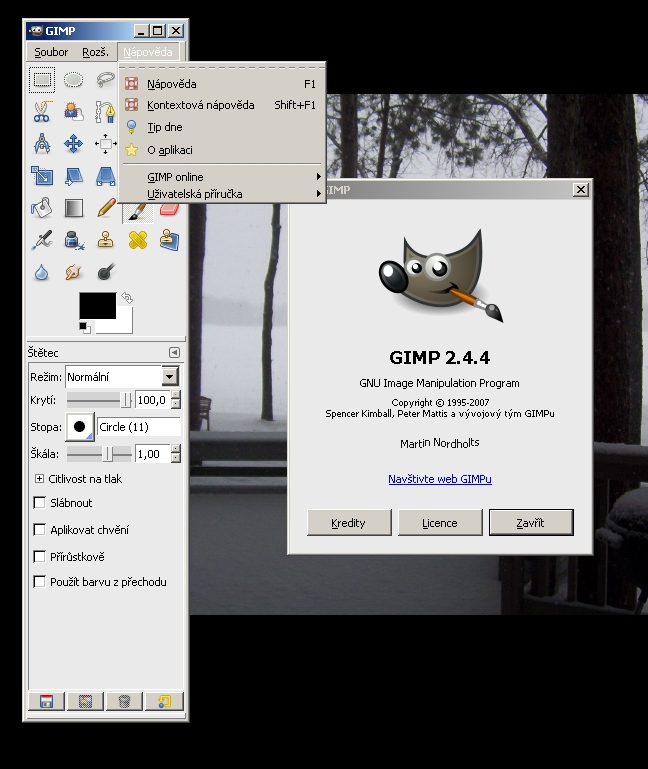648x769 pixels.
Task: Expand GIMP online submenu
Action: pyautogui.click(x=222, y=177)
